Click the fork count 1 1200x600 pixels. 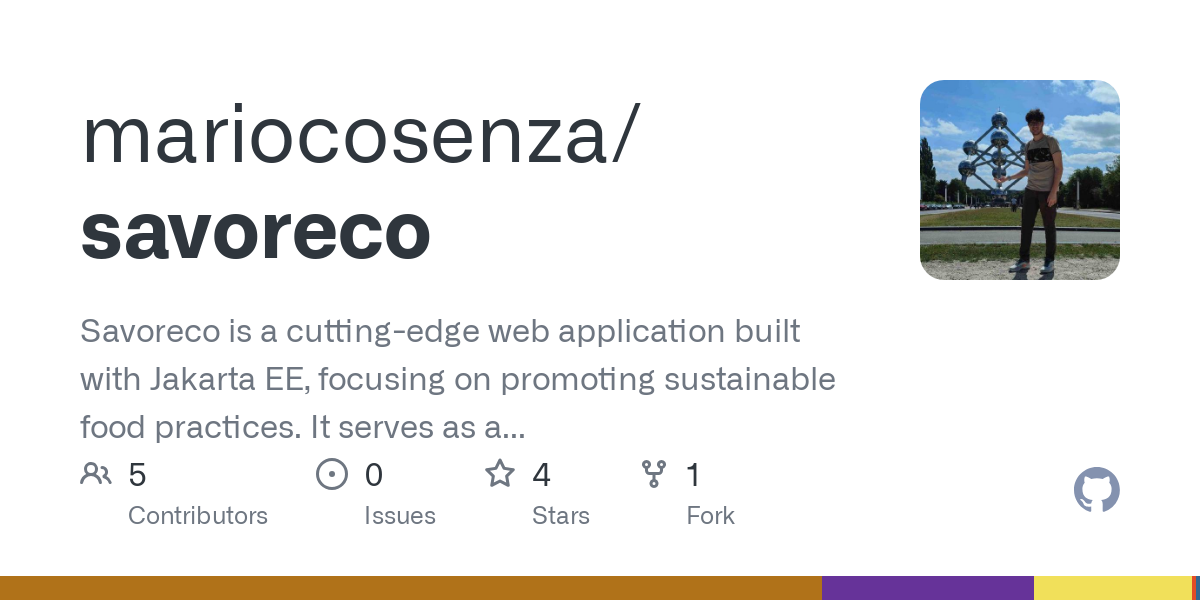point(693,475)
